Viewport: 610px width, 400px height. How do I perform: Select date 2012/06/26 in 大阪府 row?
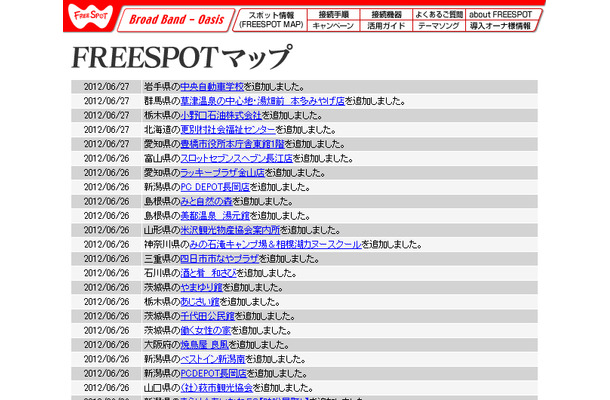click(x=106, y=345)
